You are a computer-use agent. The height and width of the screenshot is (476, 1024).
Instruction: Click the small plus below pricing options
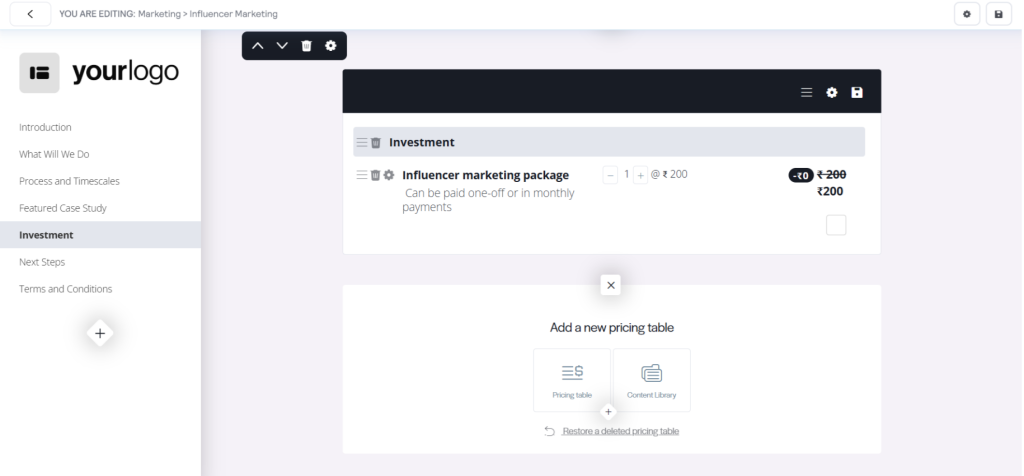(x=608, y=412)
